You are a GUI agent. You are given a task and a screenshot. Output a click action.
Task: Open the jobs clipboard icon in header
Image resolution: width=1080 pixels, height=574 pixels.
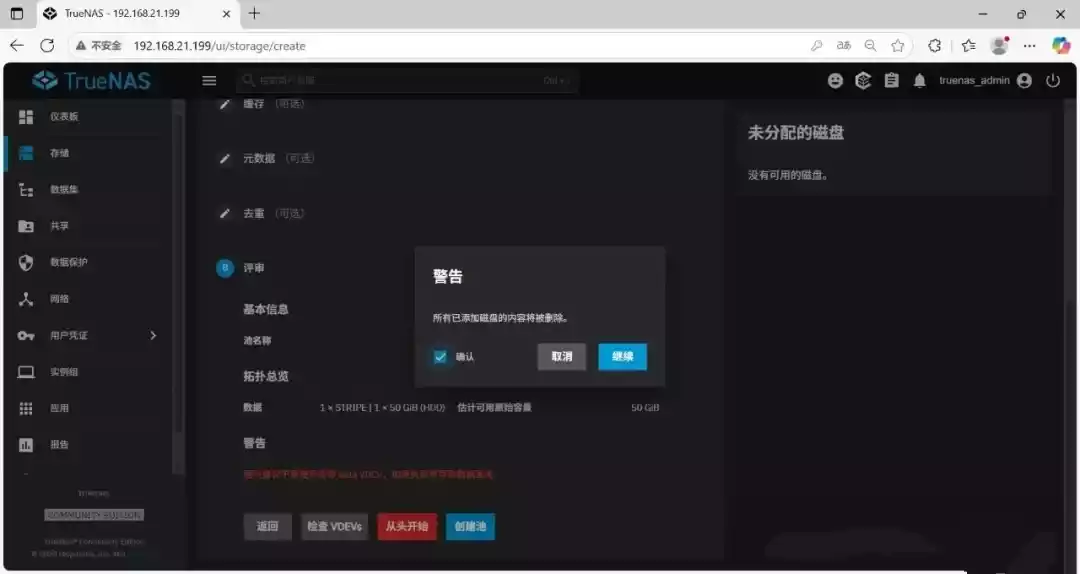click(891, 81)
